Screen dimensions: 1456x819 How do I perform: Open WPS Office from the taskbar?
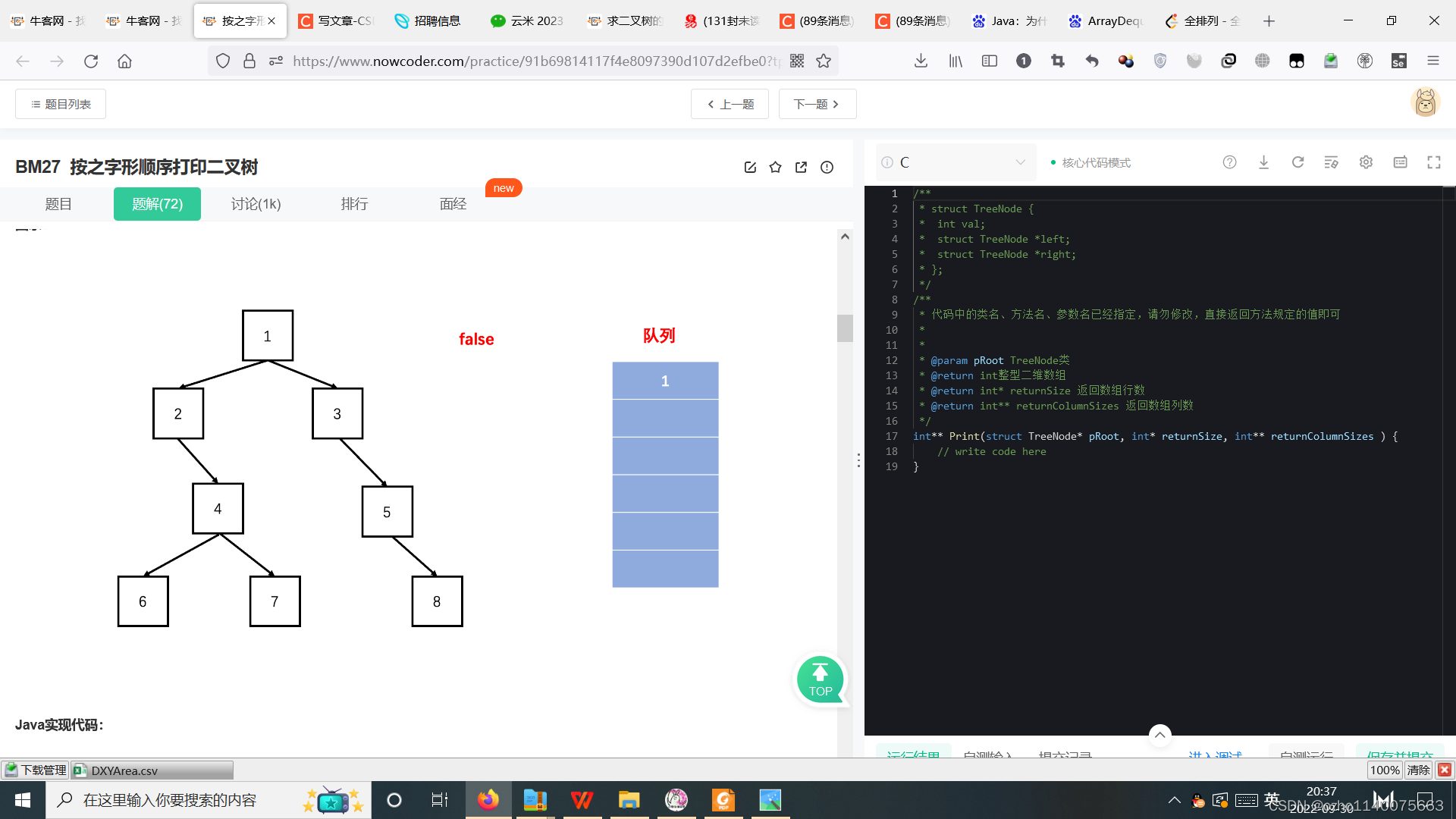(582, 800)
